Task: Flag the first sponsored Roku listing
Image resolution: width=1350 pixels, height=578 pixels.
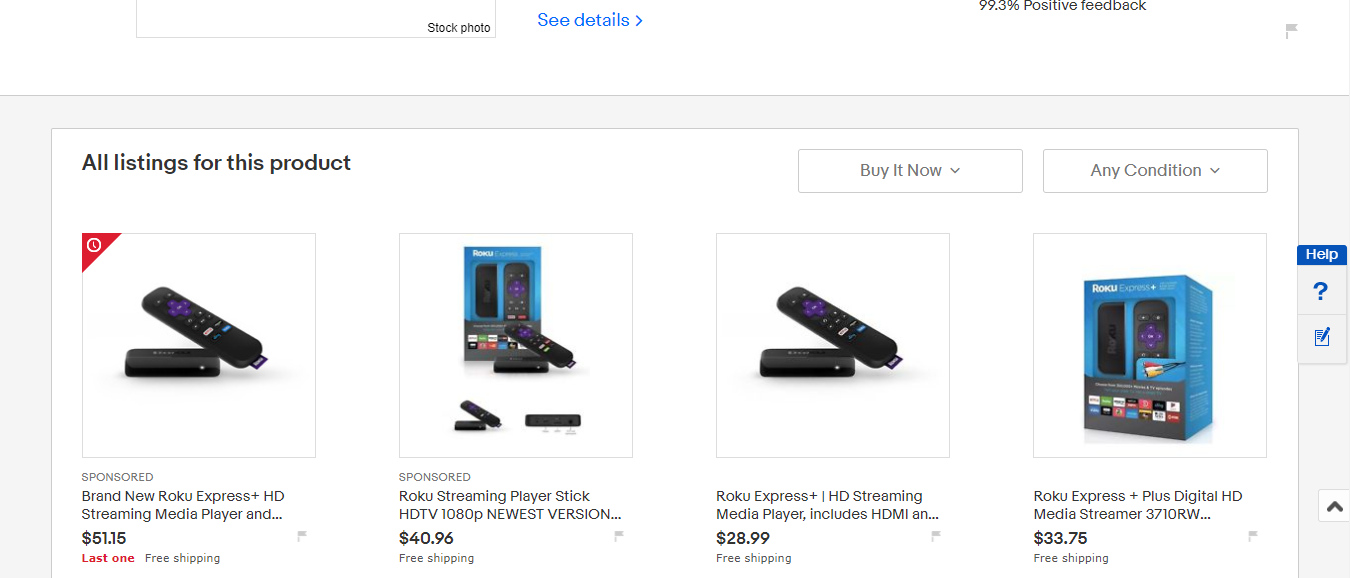Action: 302,535
